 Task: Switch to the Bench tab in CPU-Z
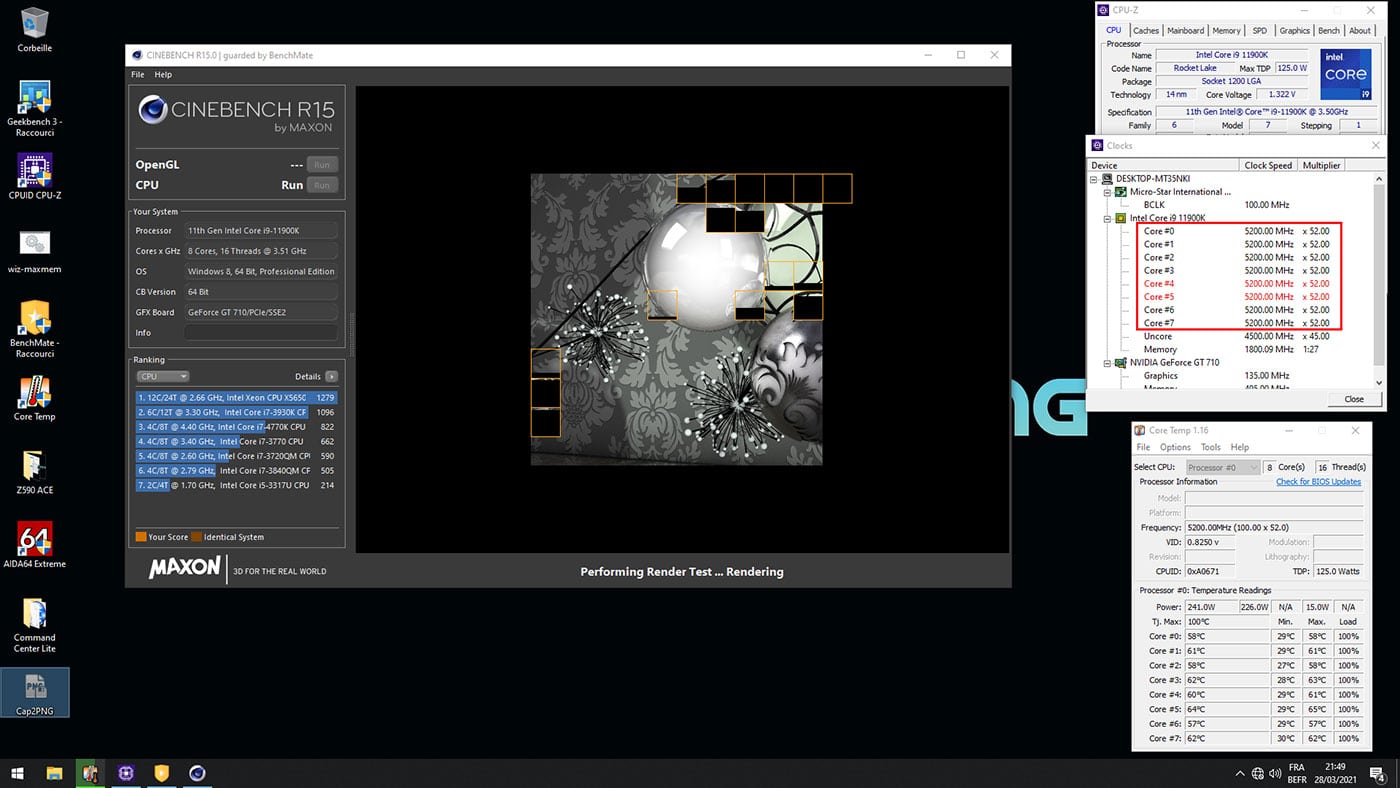point(1329,31)
